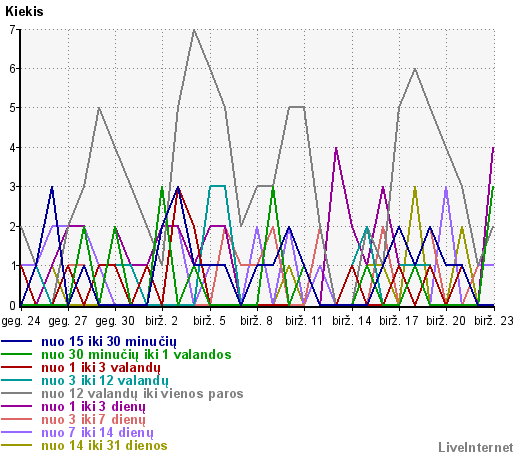Screen dimensions: 520x457
Task: Click the magenta-purple legend line swatch
Action: (x=17, y=406)
